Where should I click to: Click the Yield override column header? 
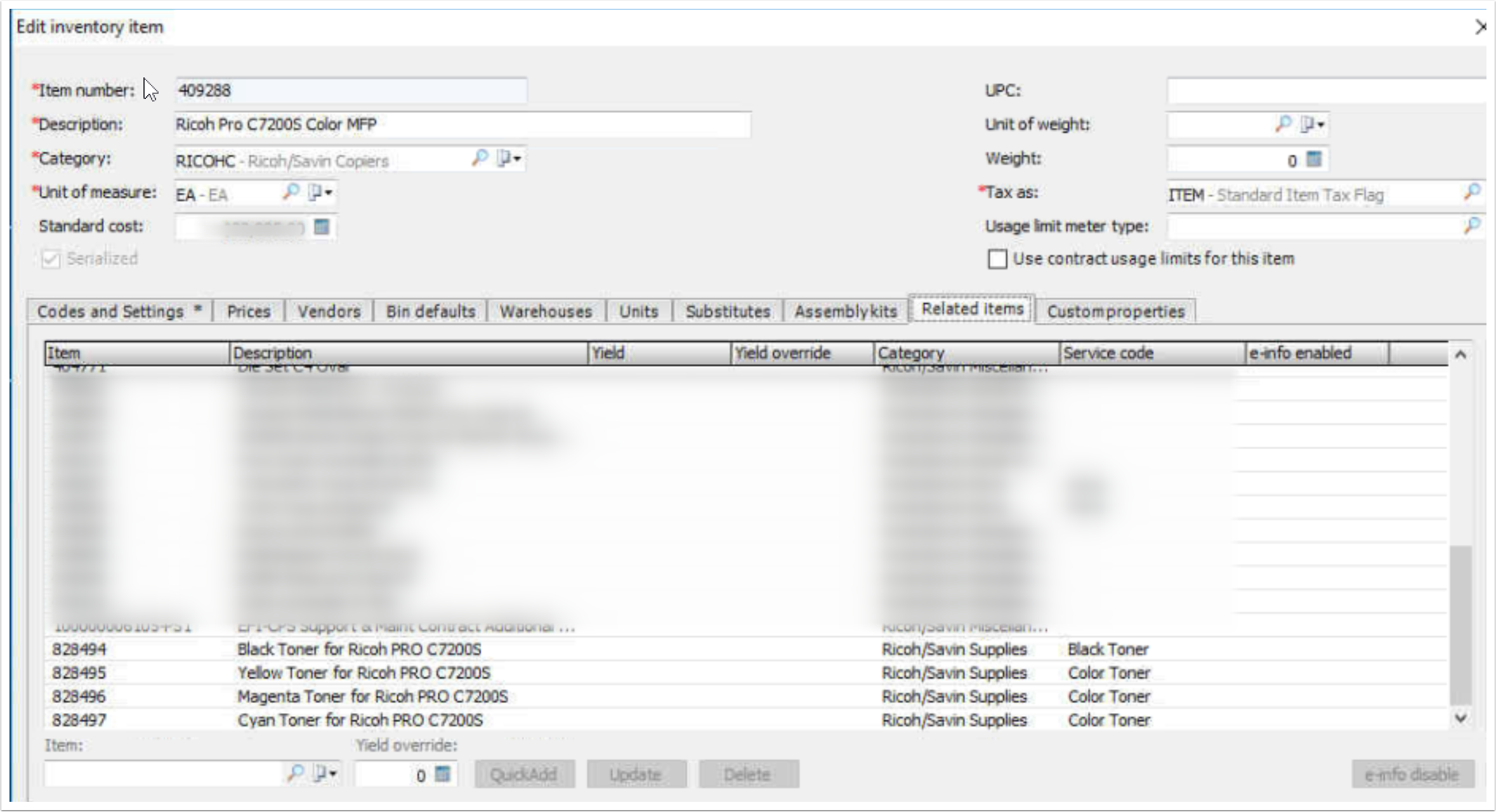click(x=803, y=353)
